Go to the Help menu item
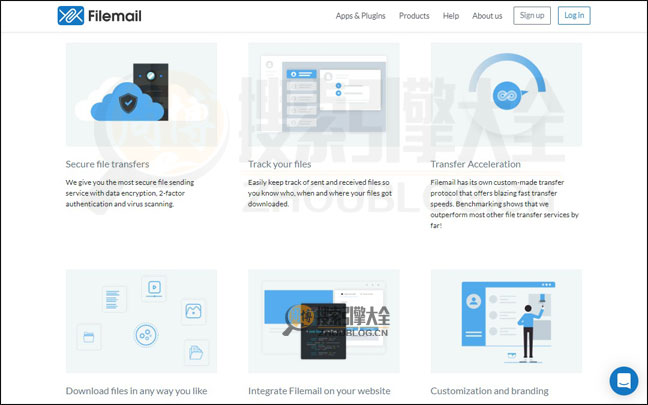648x405 pixels. [451, 16]
